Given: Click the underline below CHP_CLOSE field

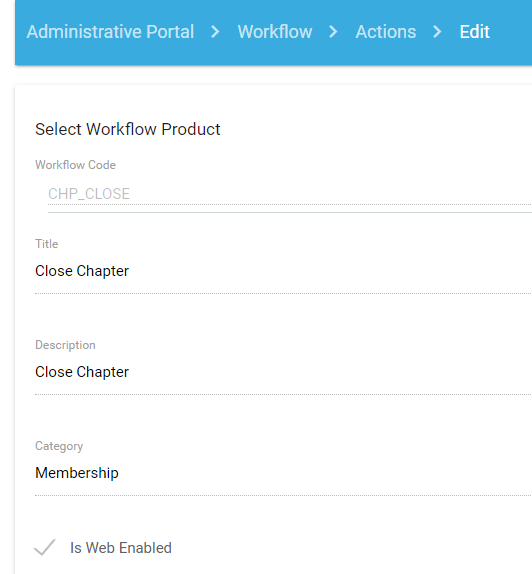Looking at the screenshot, I should click(x=290, y=212).
